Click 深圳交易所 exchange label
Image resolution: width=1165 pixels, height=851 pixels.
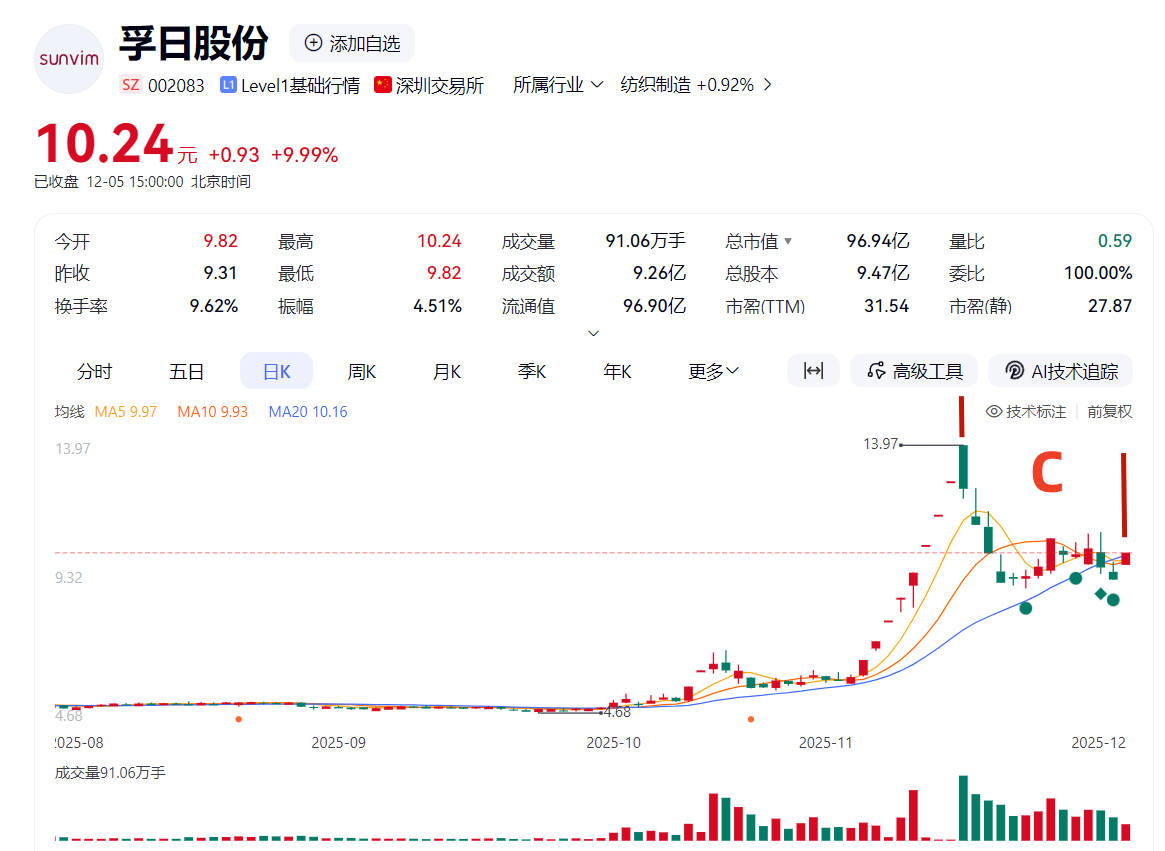click(439, 85)
